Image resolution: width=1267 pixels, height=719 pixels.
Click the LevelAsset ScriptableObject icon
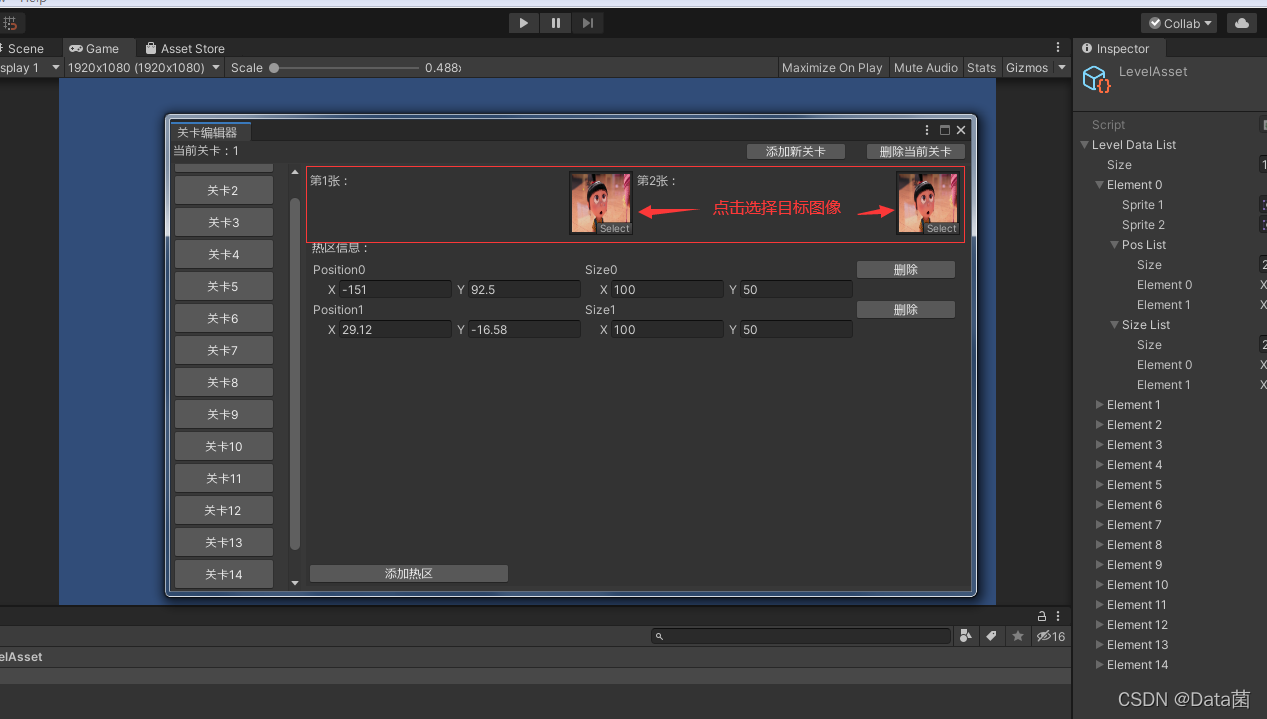click(1097, 79)
